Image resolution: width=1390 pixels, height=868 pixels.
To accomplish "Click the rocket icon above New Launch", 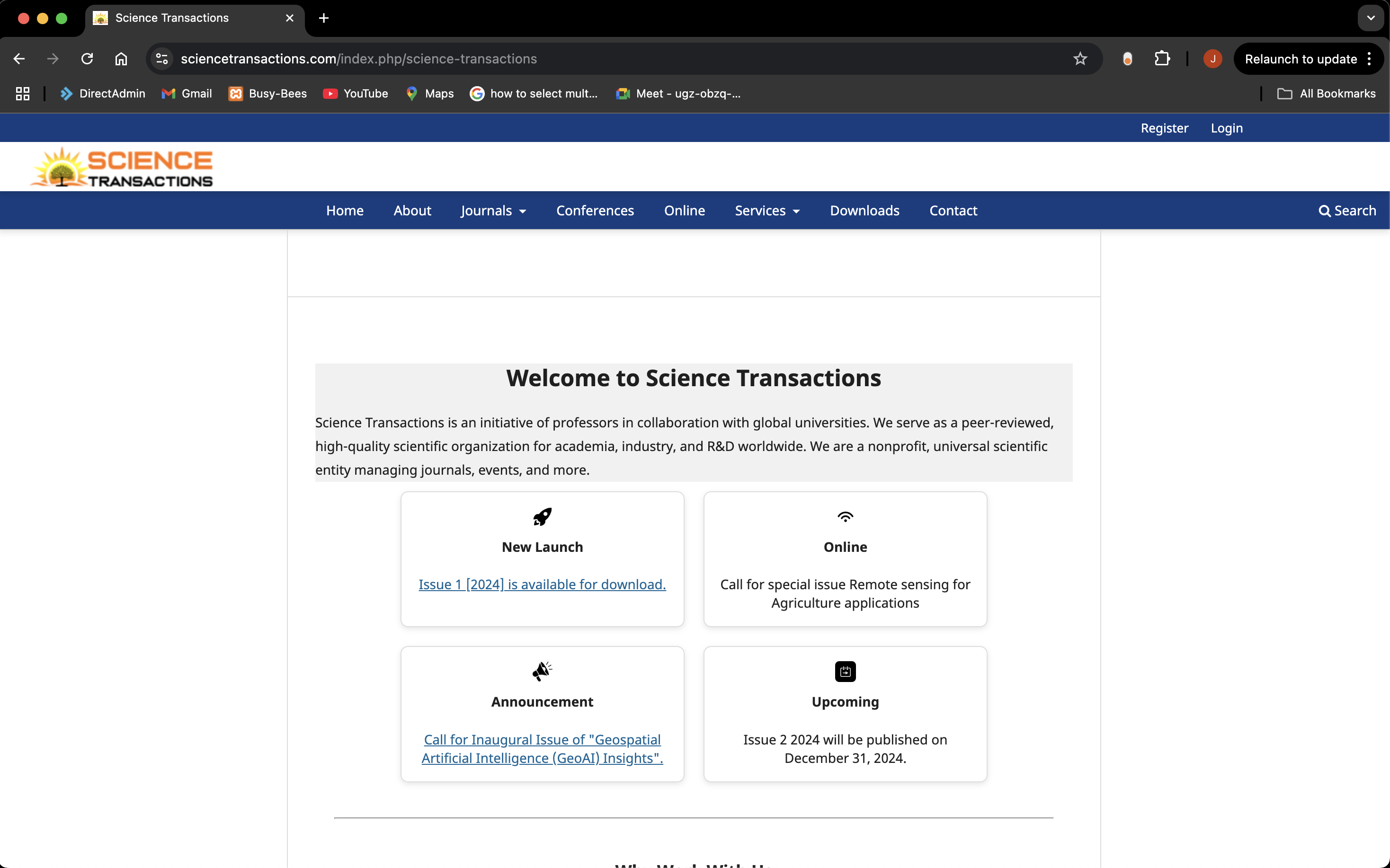I will [x=542, y=517].
